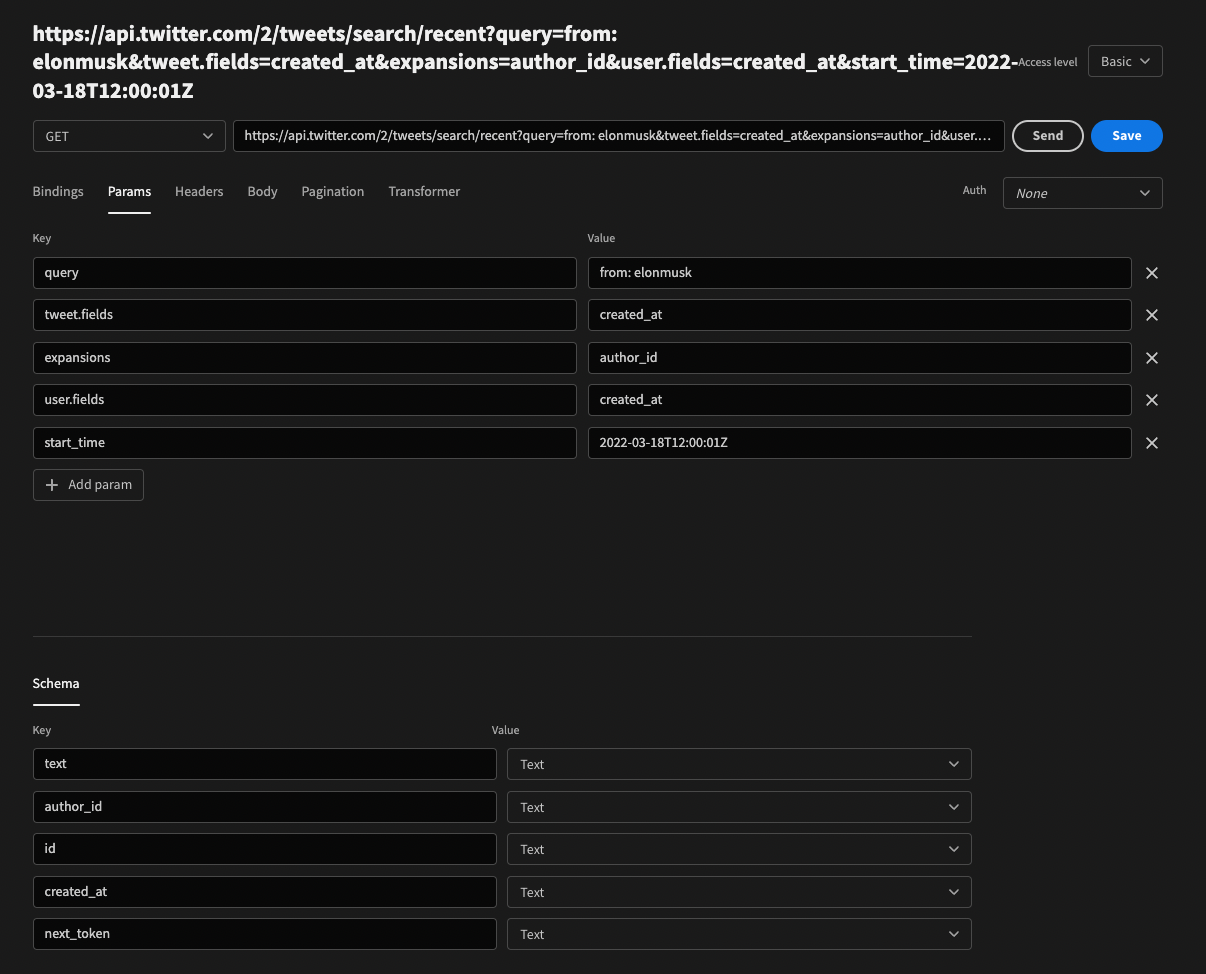Screen dimensions: 1206x974
Task: Open the Text type dropdown for author_id
Action: (x=739, y=806)
